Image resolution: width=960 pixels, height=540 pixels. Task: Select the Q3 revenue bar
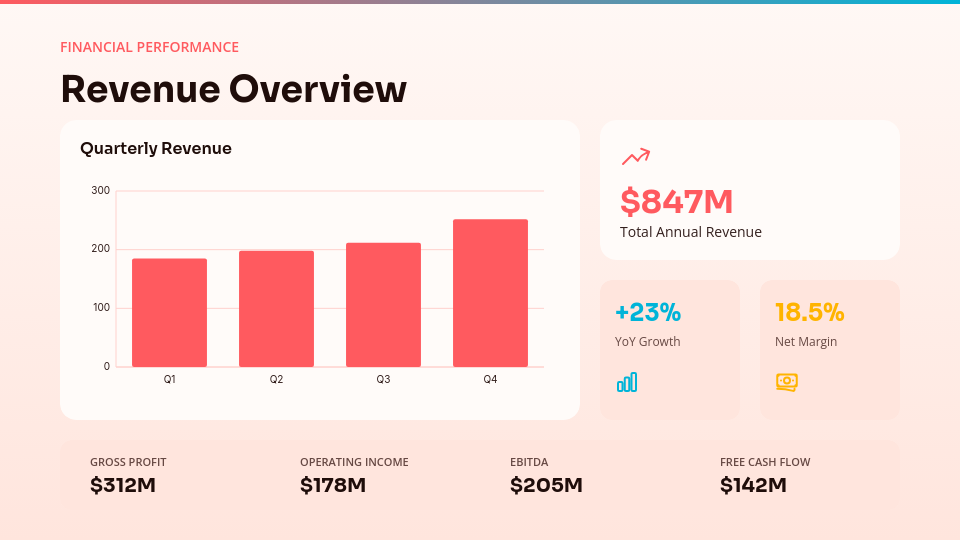click(383, 305)
